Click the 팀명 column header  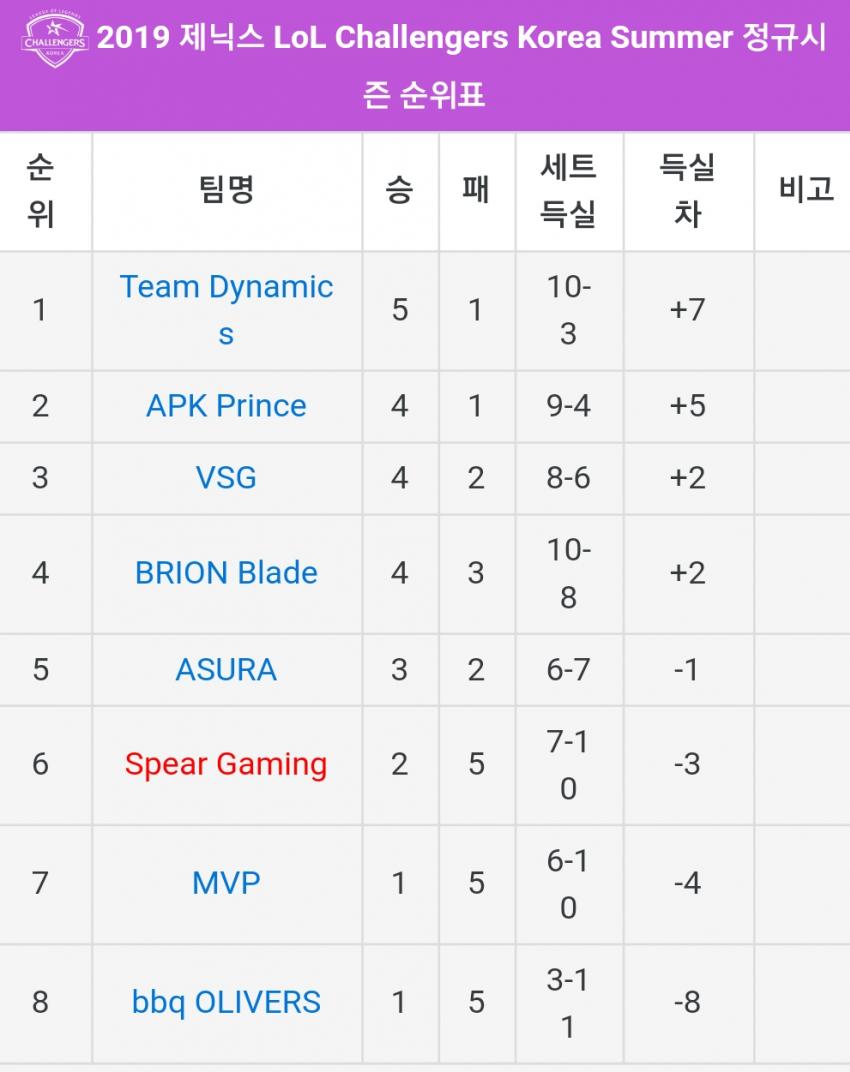coord(227,191)
